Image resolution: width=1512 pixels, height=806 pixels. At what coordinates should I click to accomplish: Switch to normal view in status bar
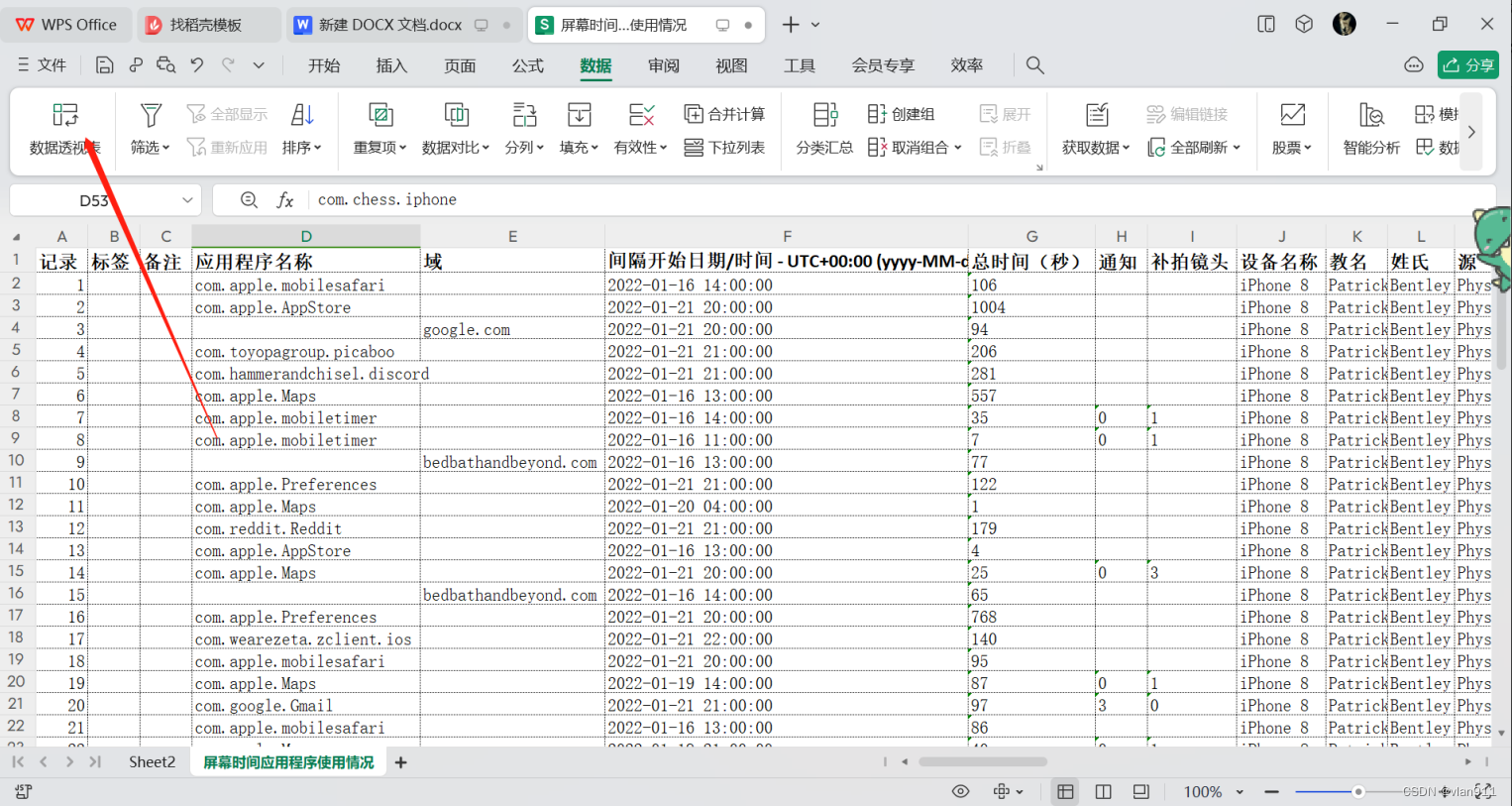coord(1065,791)
